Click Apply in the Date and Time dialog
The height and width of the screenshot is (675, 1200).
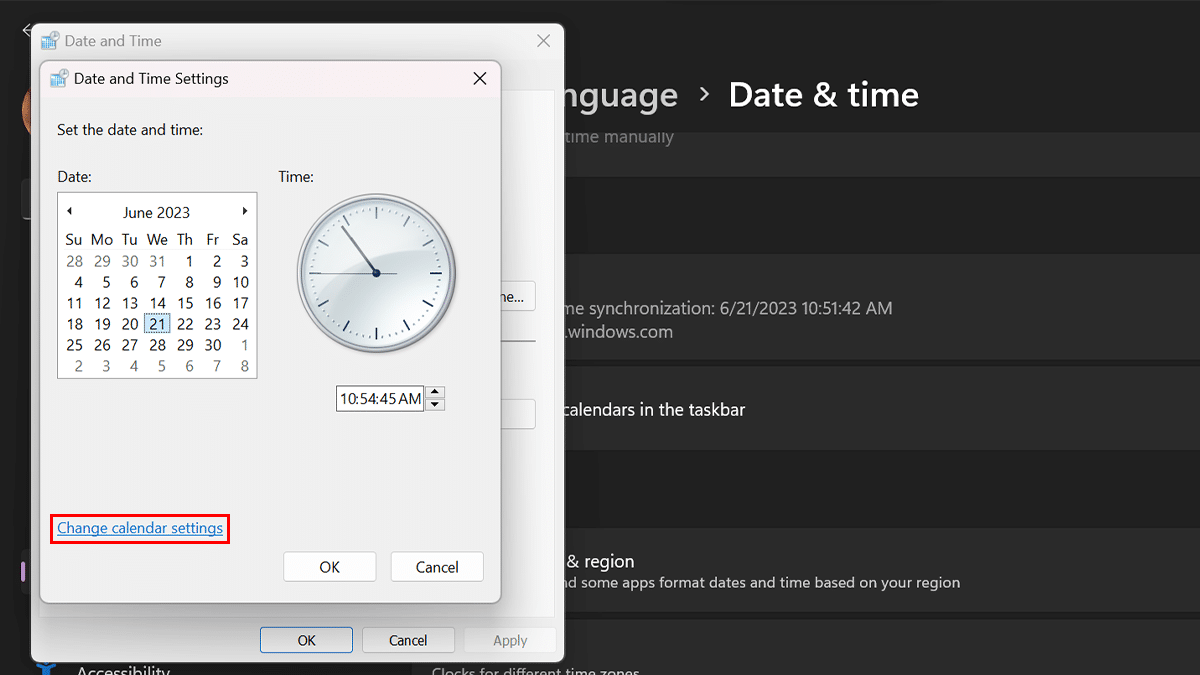pyautogui.click(x=510, y=639)
